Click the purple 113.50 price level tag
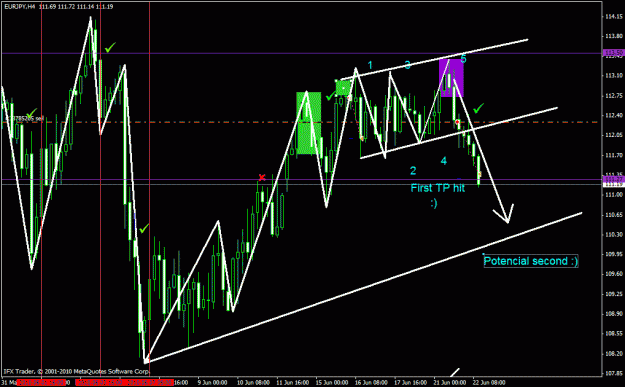Screen dimensions: 625x387 (x=613, y=53)
